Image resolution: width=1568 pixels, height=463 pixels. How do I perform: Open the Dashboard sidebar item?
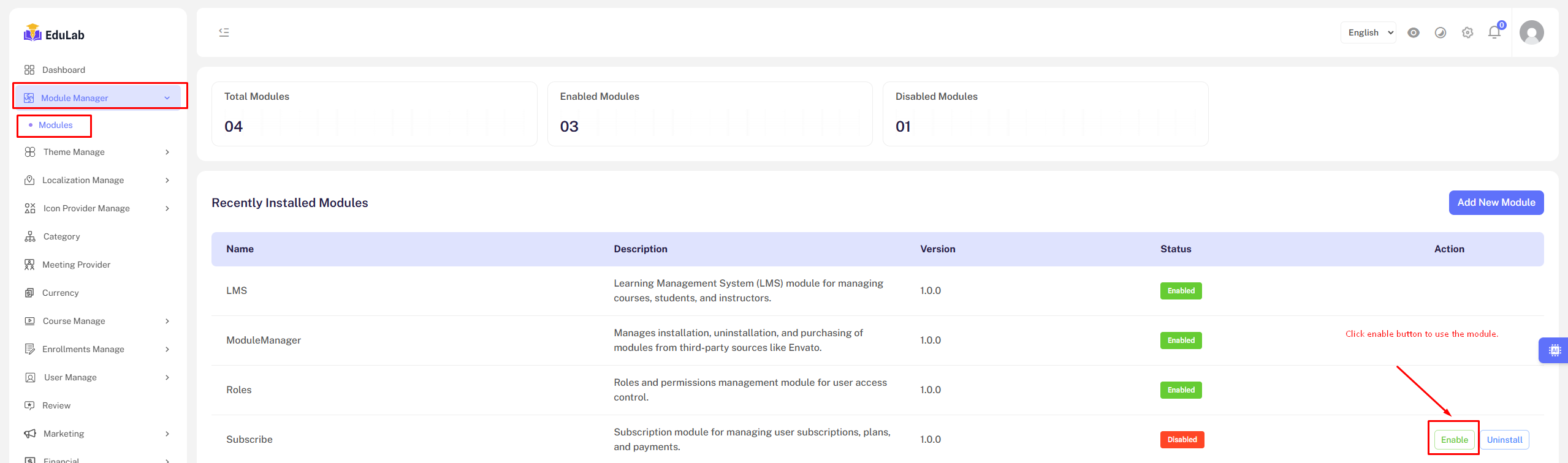[x=63, y=70]
